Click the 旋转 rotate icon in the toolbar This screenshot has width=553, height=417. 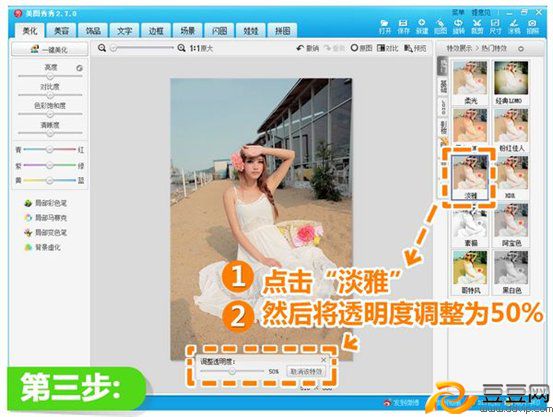point(458,27)
